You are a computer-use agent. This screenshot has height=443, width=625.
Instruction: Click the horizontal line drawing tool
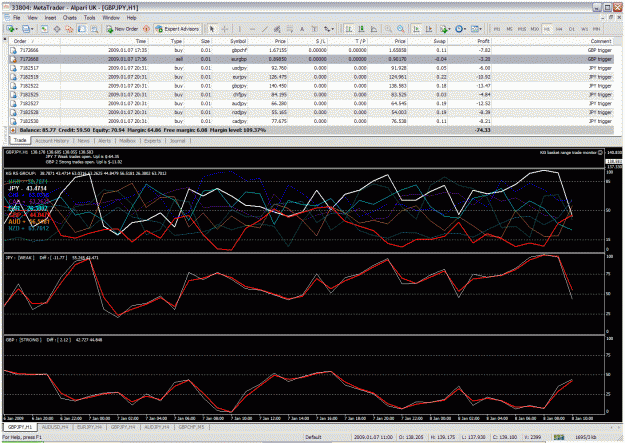(252, 29)
